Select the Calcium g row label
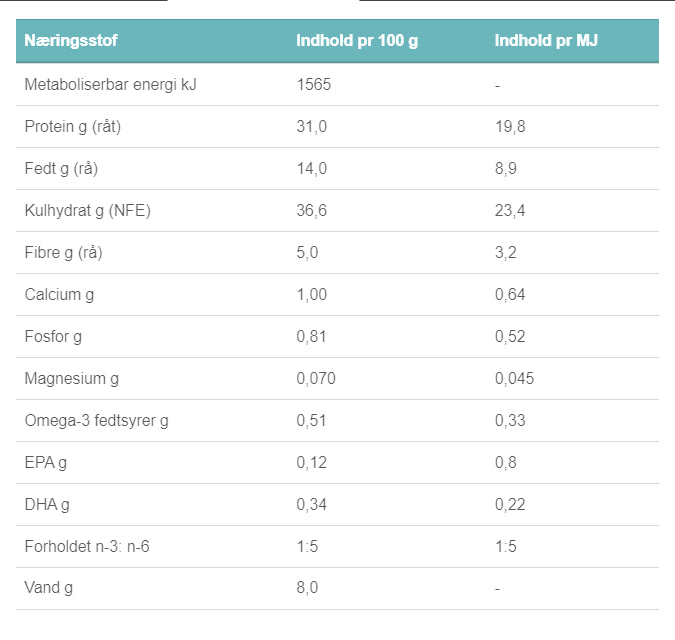Image resolution: width=675 pixels, height=640 pixels. pyautogui.click(x=60, y=294)
